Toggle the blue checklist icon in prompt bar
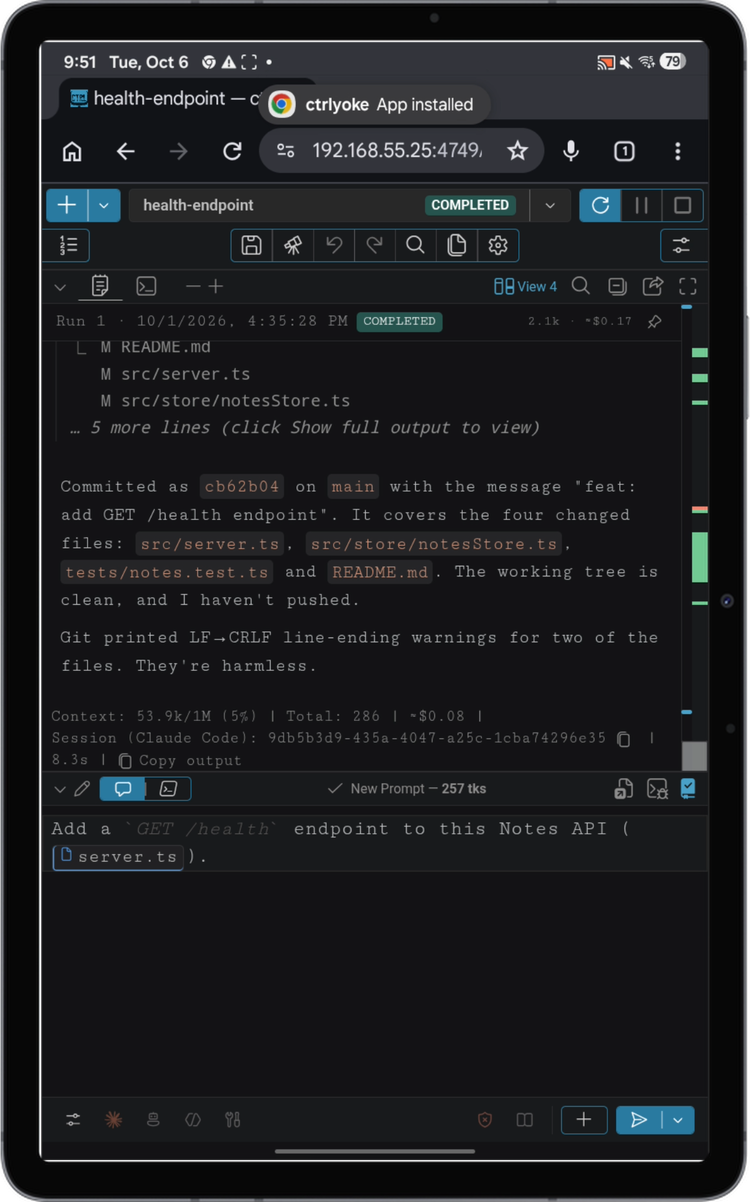This screenshot has width=750, height=1202. point(688,789)
